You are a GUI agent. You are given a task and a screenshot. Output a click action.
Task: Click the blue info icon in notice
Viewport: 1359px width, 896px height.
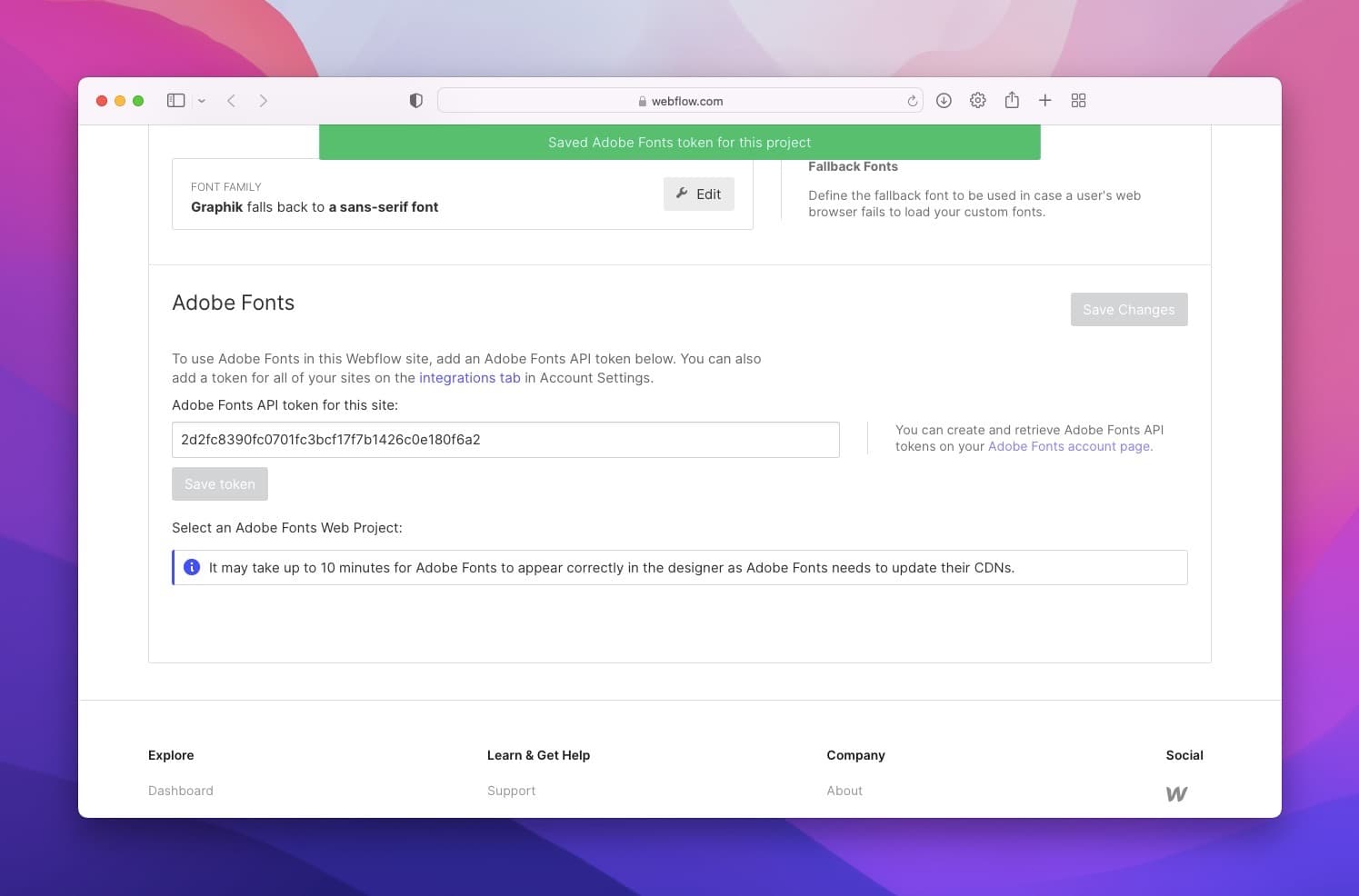(192, 567)
